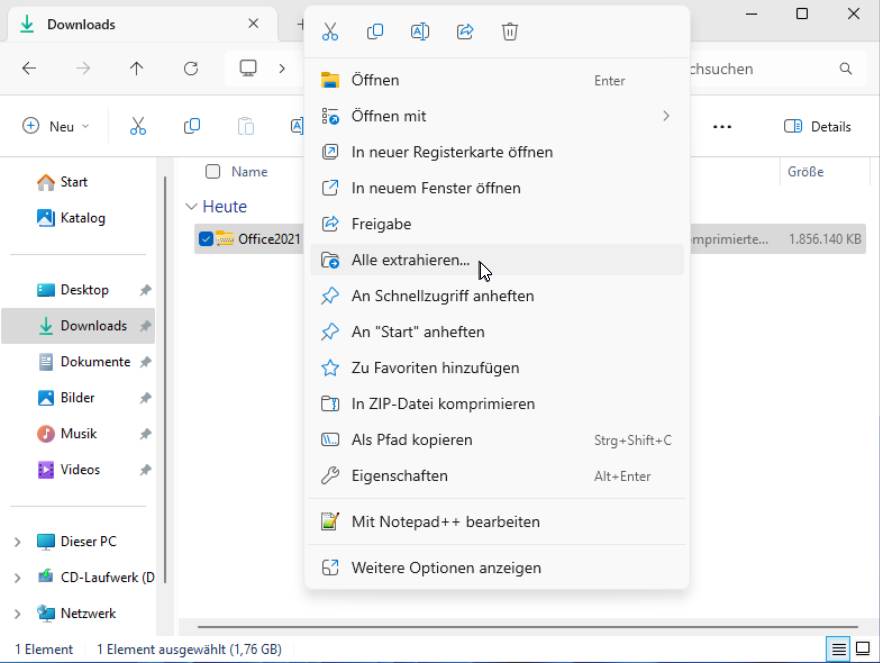Viewport: 880px width, 663px height.
Task: Click the navigation pane vertical scrollbar
Action: pyautogui.click(x=165, y=379)
